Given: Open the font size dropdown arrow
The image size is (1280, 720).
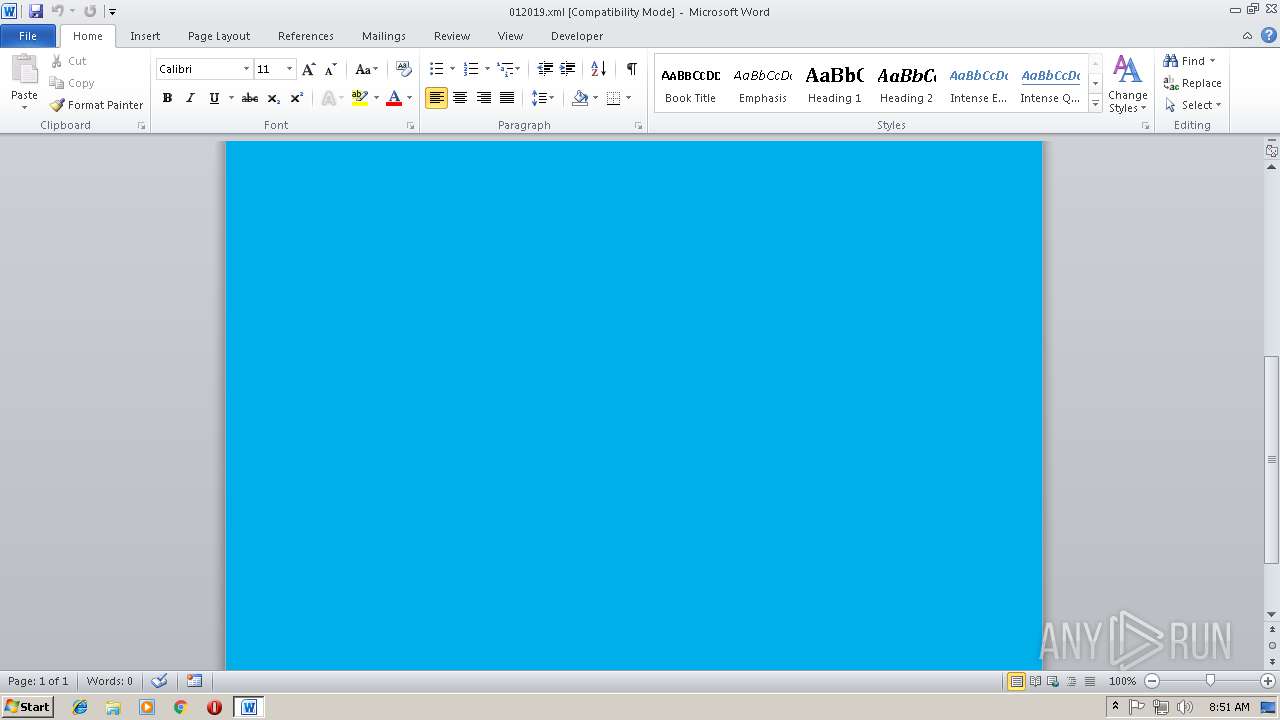Looking at the screenshot, I should (x=290, y=69).
